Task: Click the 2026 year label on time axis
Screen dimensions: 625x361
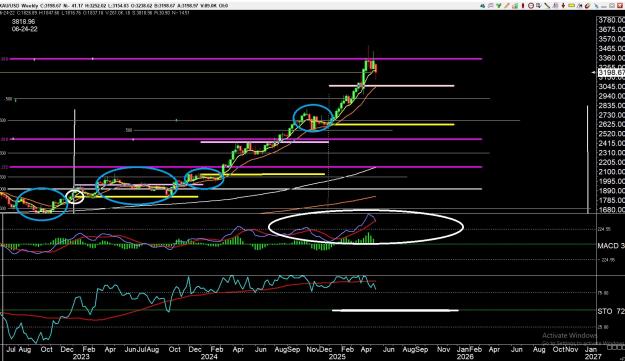Action: click(x=465, y=357)
